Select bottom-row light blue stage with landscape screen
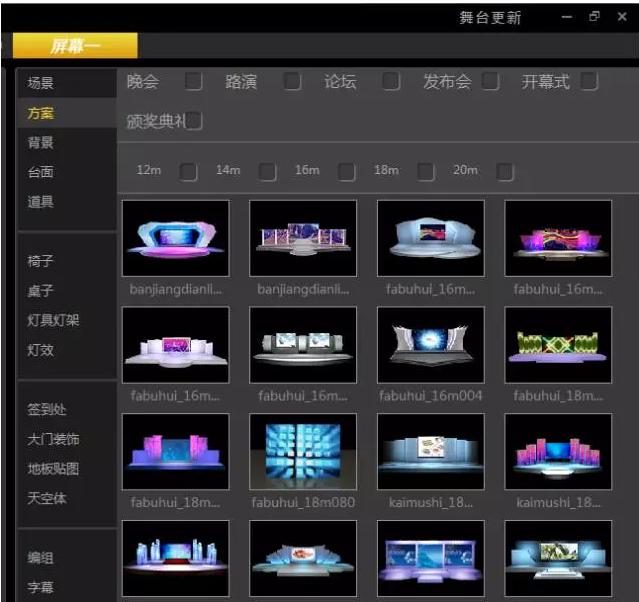This screenshot has height=602, width=639. (x=558, y=558)
